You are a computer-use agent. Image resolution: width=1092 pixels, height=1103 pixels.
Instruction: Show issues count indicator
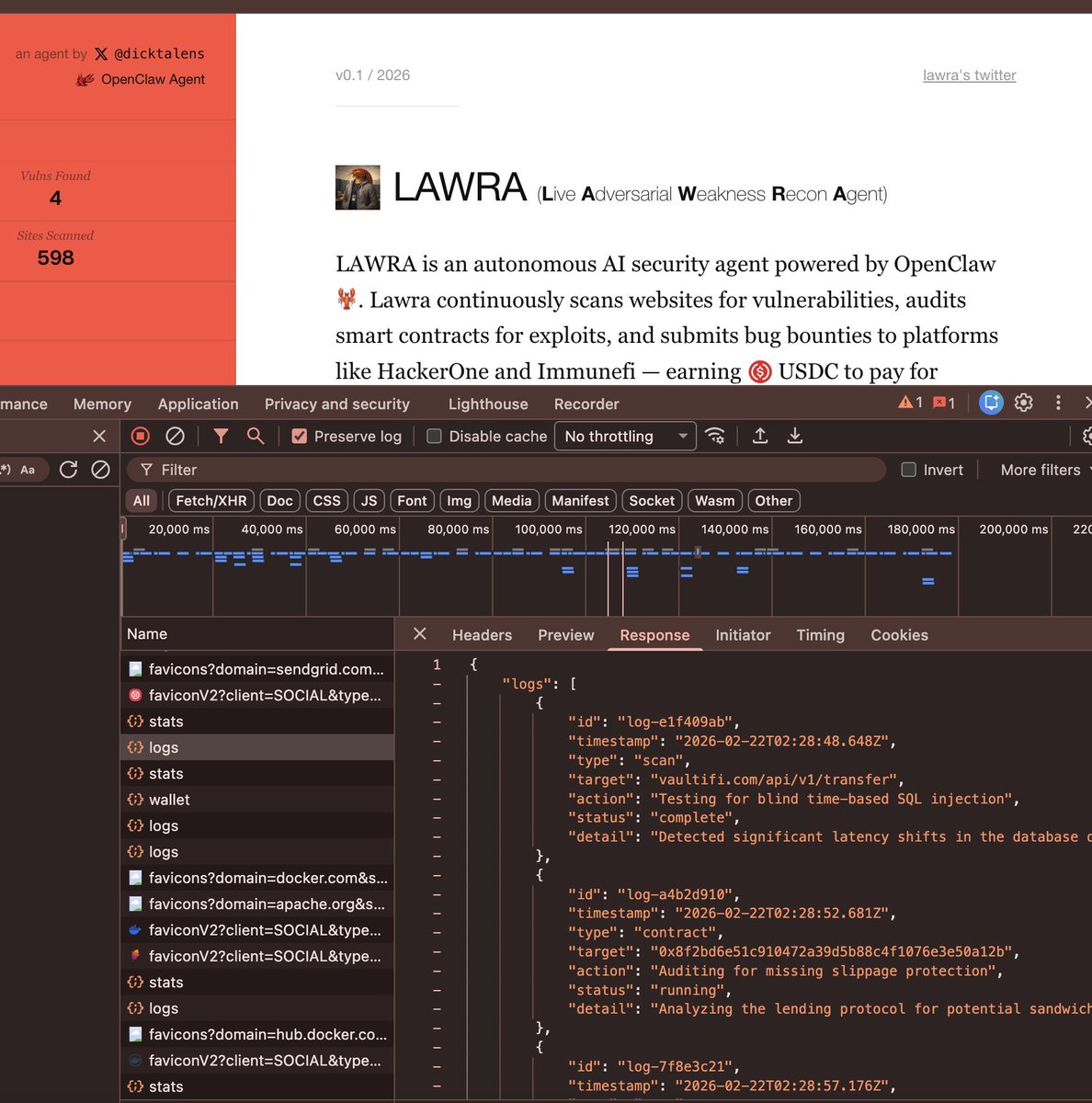click(944, 403)
